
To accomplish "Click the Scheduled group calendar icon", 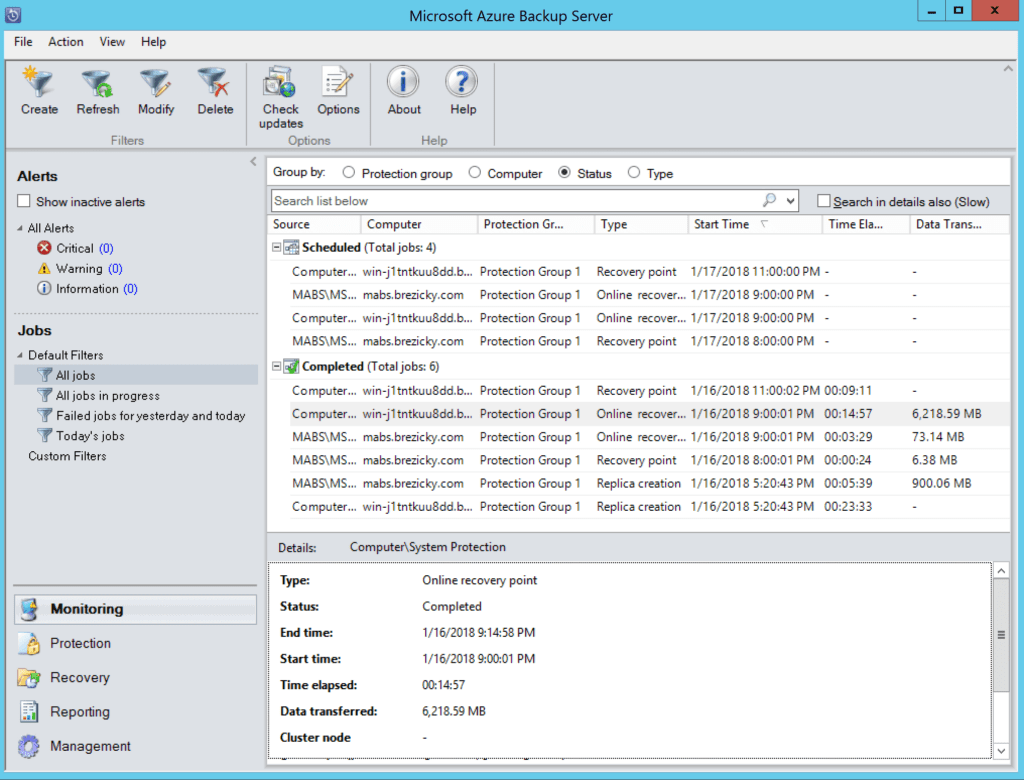I will 291,248.
